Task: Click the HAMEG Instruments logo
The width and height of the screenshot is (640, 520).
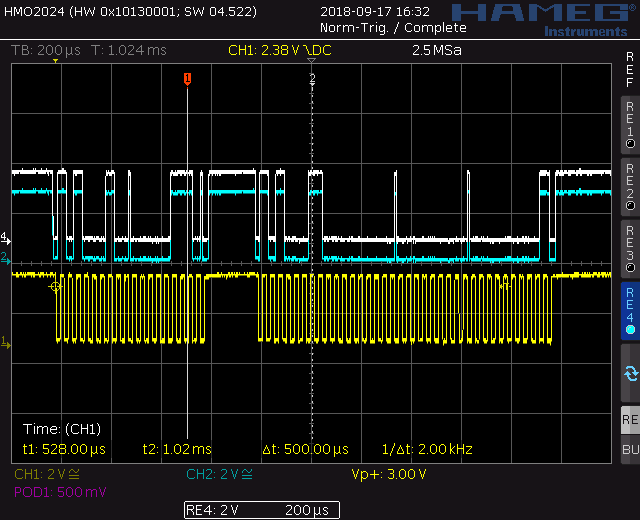Action: point(544,20)
